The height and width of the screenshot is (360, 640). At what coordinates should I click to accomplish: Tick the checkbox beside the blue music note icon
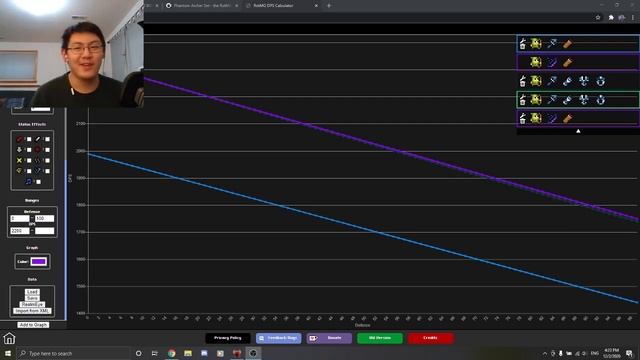click(38, 182)
